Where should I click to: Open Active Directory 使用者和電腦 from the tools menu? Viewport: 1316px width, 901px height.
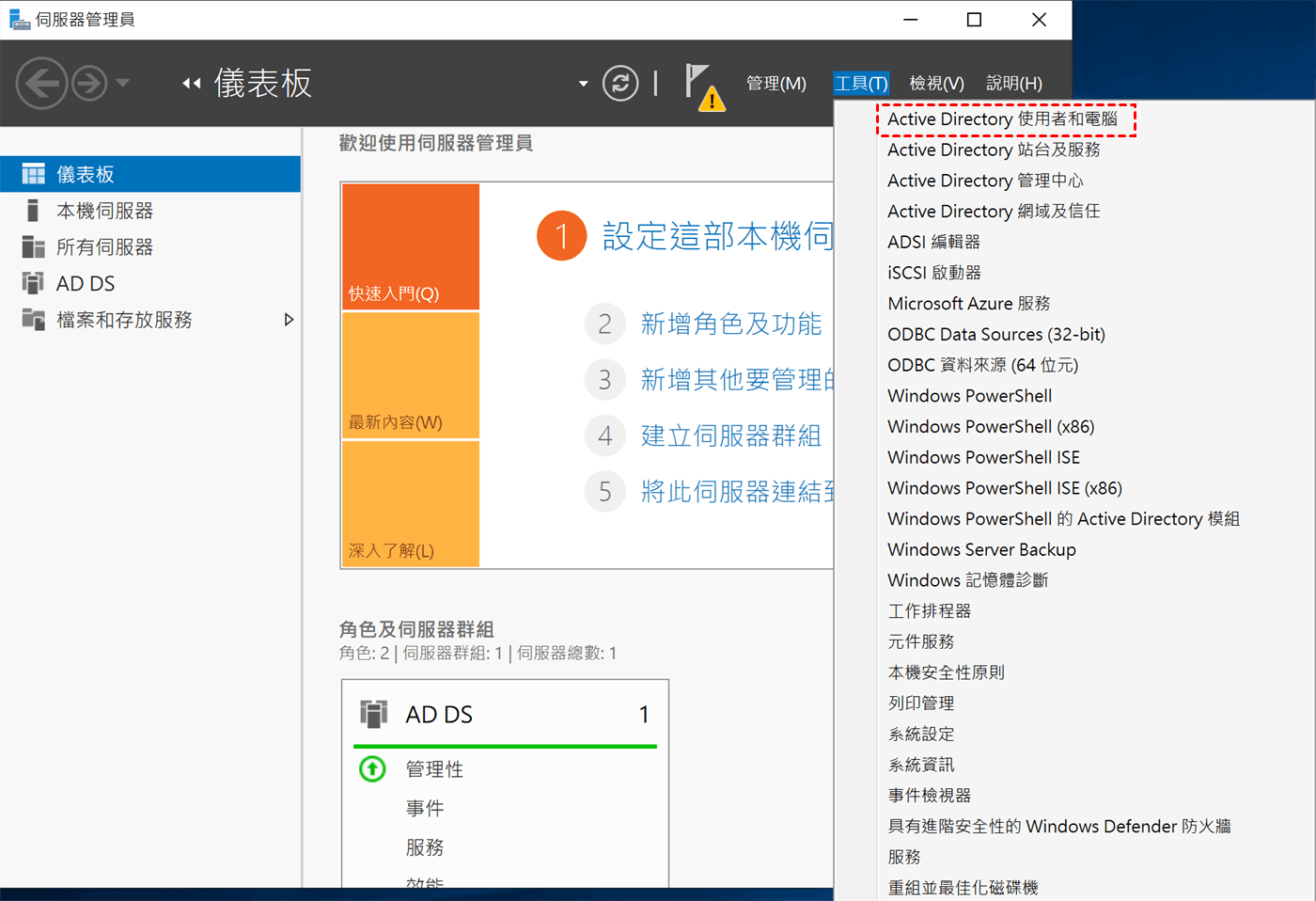point(1002,119)
